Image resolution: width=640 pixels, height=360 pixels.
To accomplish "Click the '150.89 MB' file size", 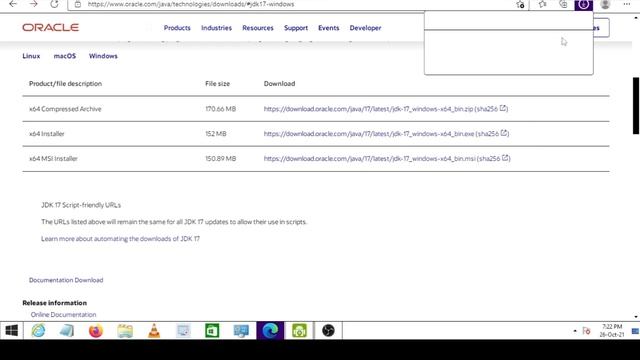I will [x=220, y=159].
